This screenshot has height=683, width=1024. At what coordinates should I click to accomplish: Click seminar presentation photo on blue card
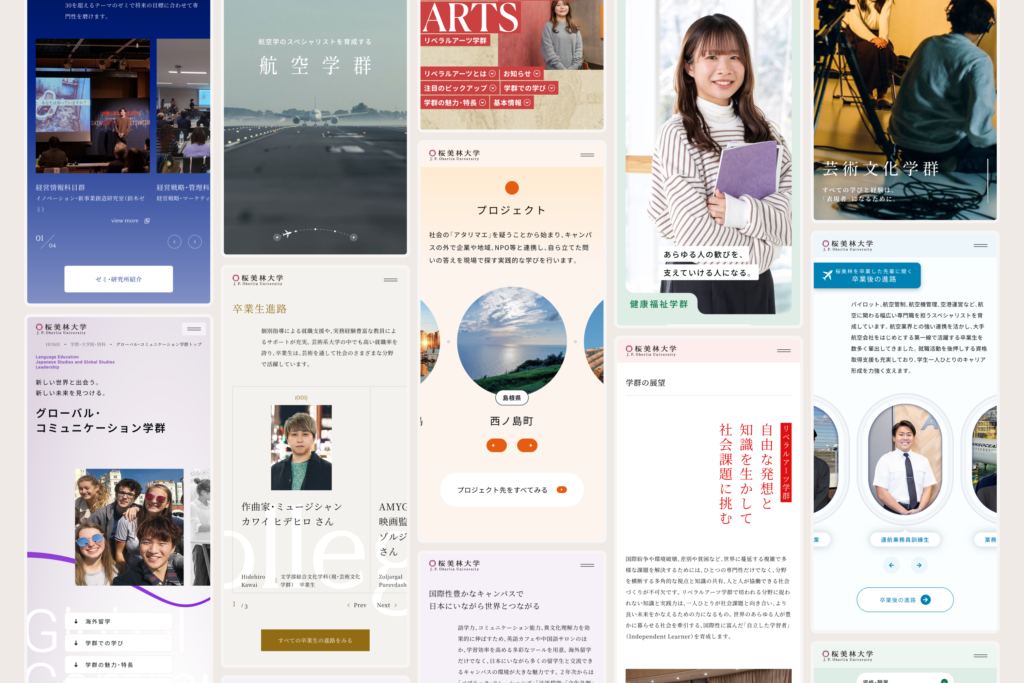coord(93,106)
